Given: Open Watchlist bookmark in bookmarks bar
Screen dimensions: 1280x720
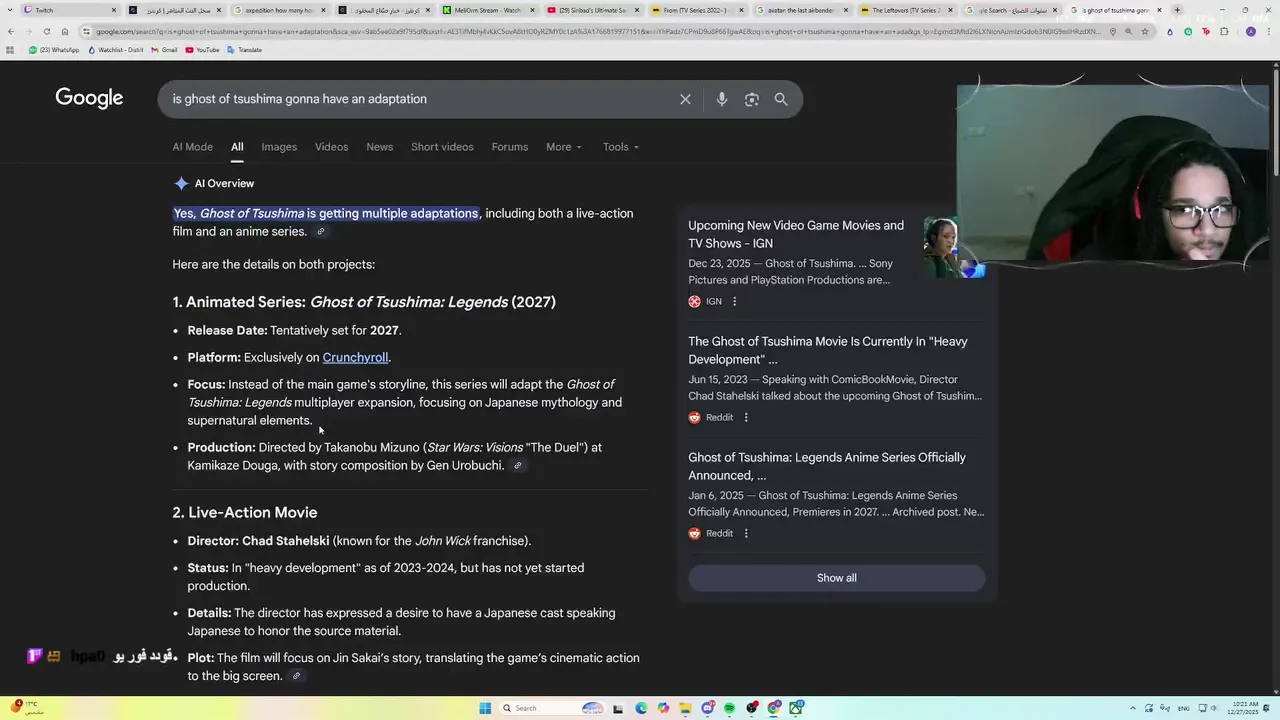Looking at the screenshot, I should (x=116, y=50).
